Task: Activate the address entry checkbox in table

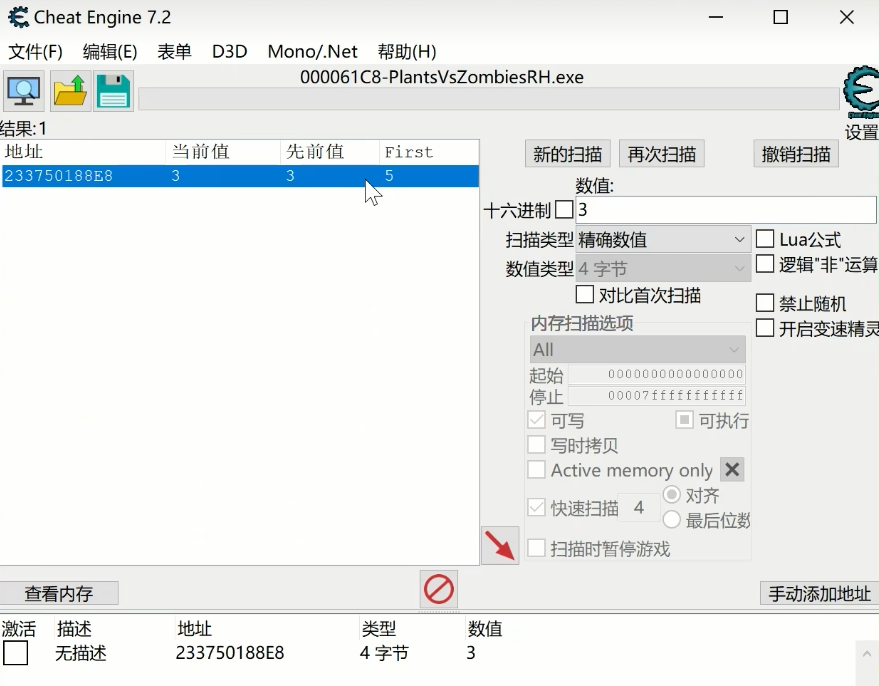Action: point(15,654)
